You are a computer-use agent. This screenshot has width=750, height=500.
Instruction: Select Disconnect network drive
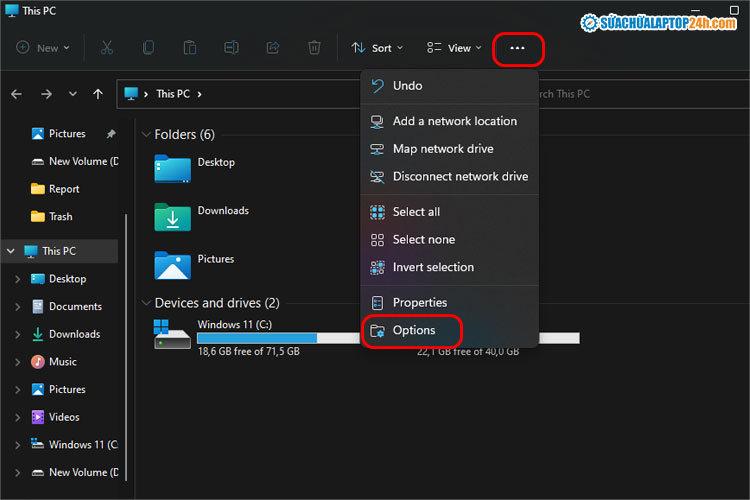click(450, 177)
